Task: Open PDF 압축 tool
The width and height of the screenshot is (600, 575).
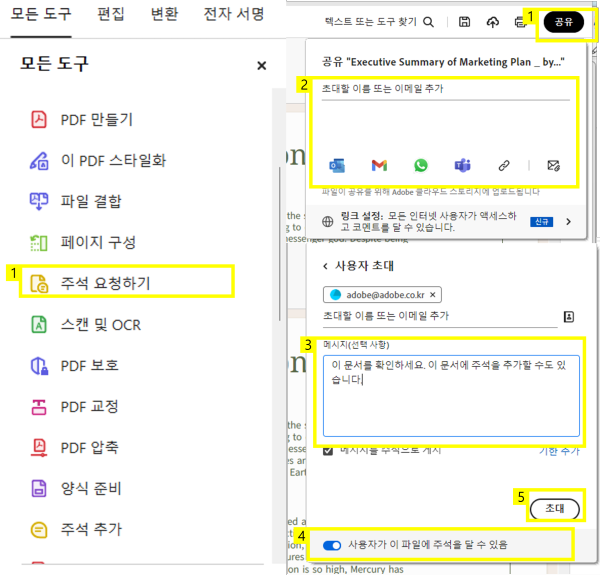Action: pyautogui.click(x=74, y=448)
